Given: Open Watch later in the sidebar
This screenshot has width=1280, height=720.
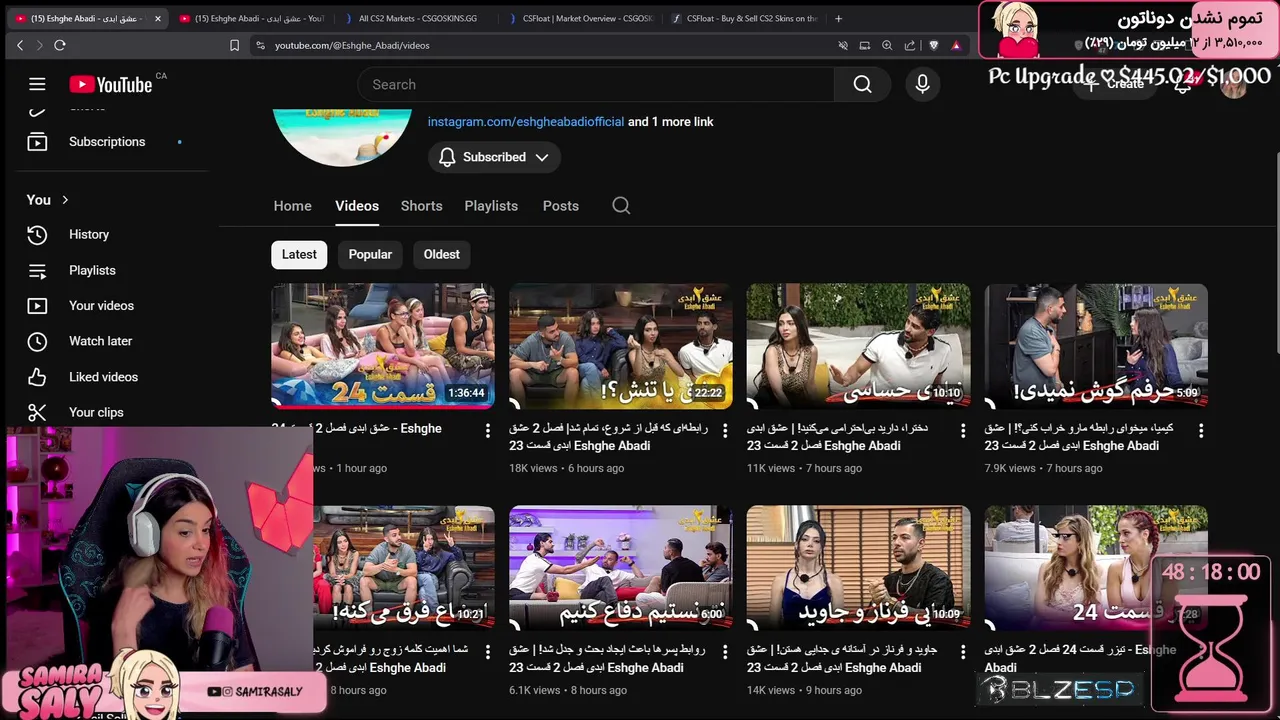Looking at the screenshot, I should [100, 341].
